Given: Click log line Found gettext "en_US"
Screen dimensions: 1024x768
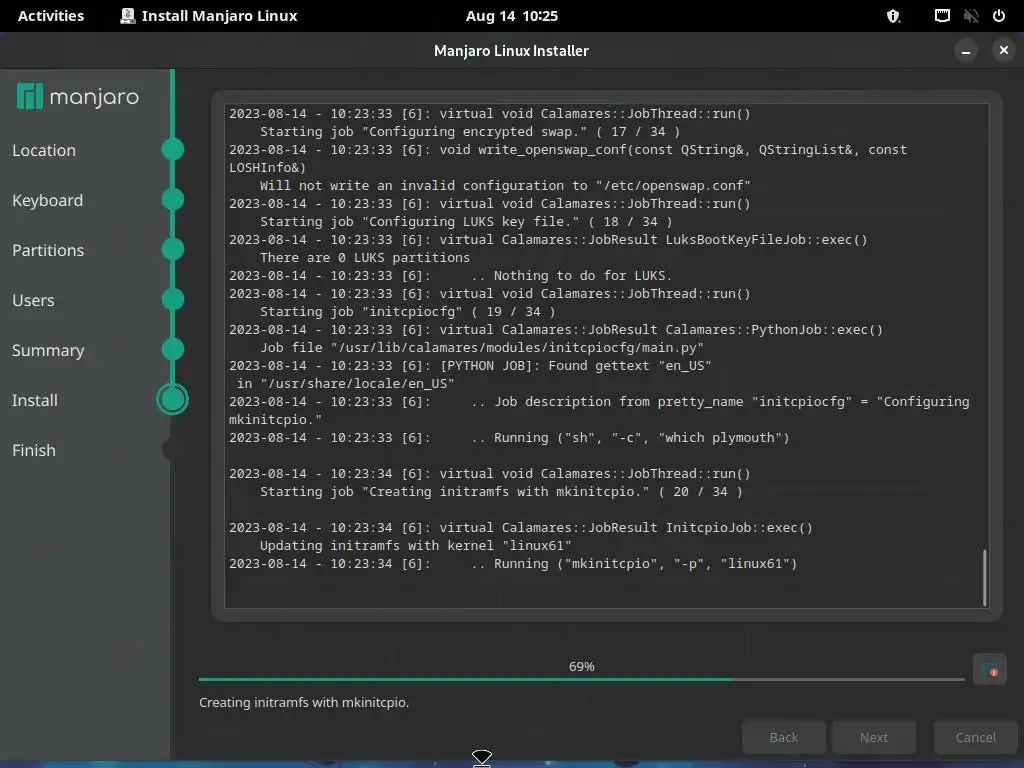Looking at the screenshot, I should coord(470,366).
